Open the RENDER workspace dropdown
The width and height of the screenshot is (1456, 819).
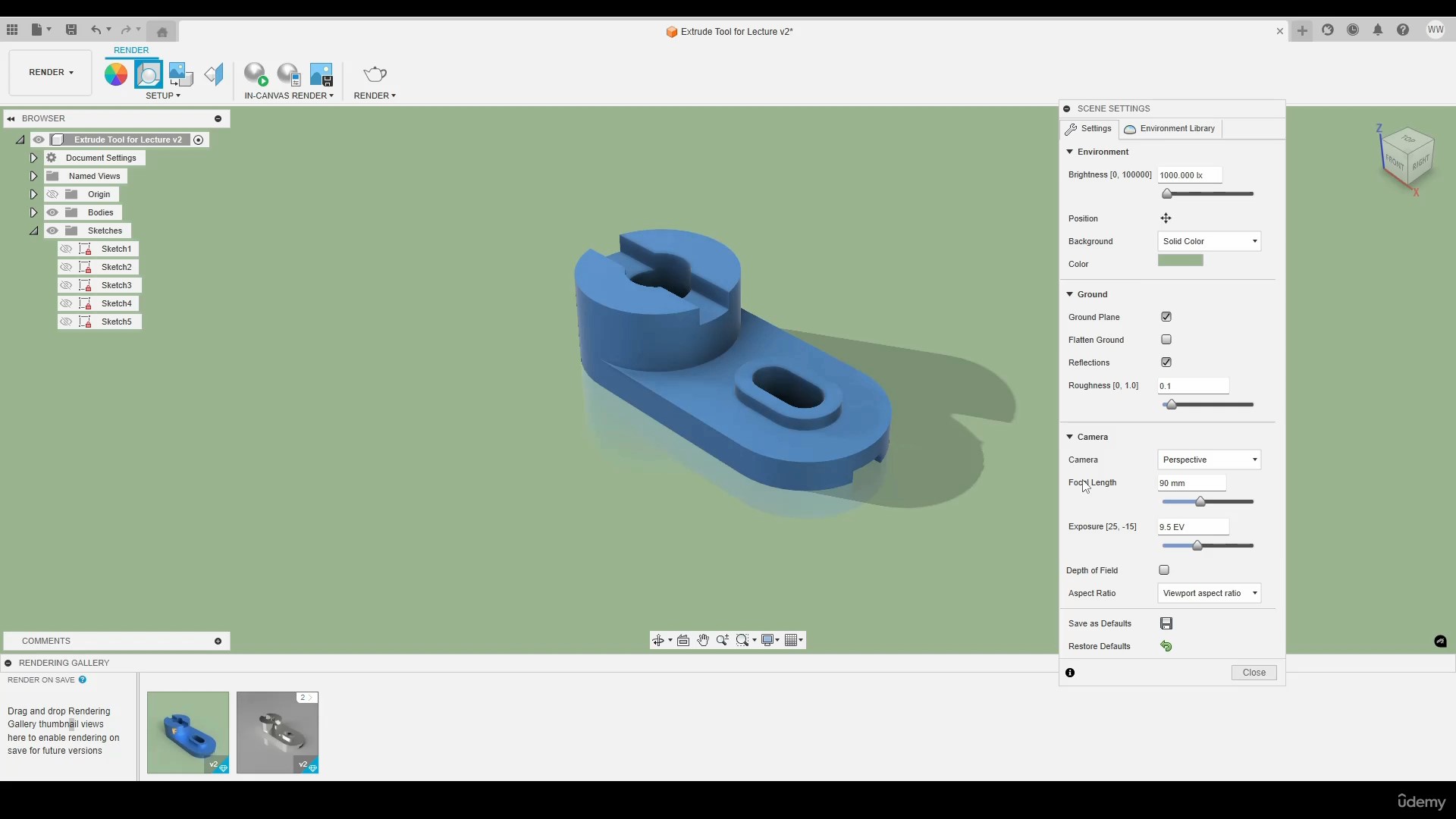coord(51,72)
